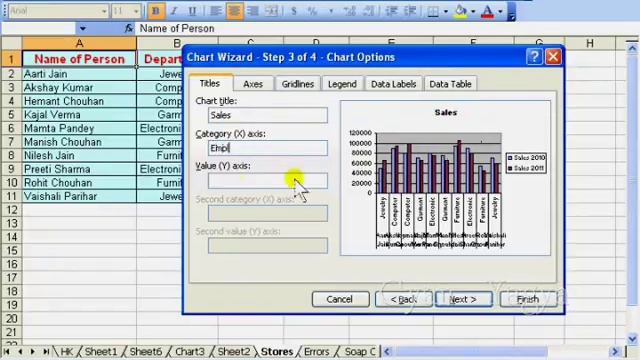
Task: Apply Currency style format
Action: (293, 11)
